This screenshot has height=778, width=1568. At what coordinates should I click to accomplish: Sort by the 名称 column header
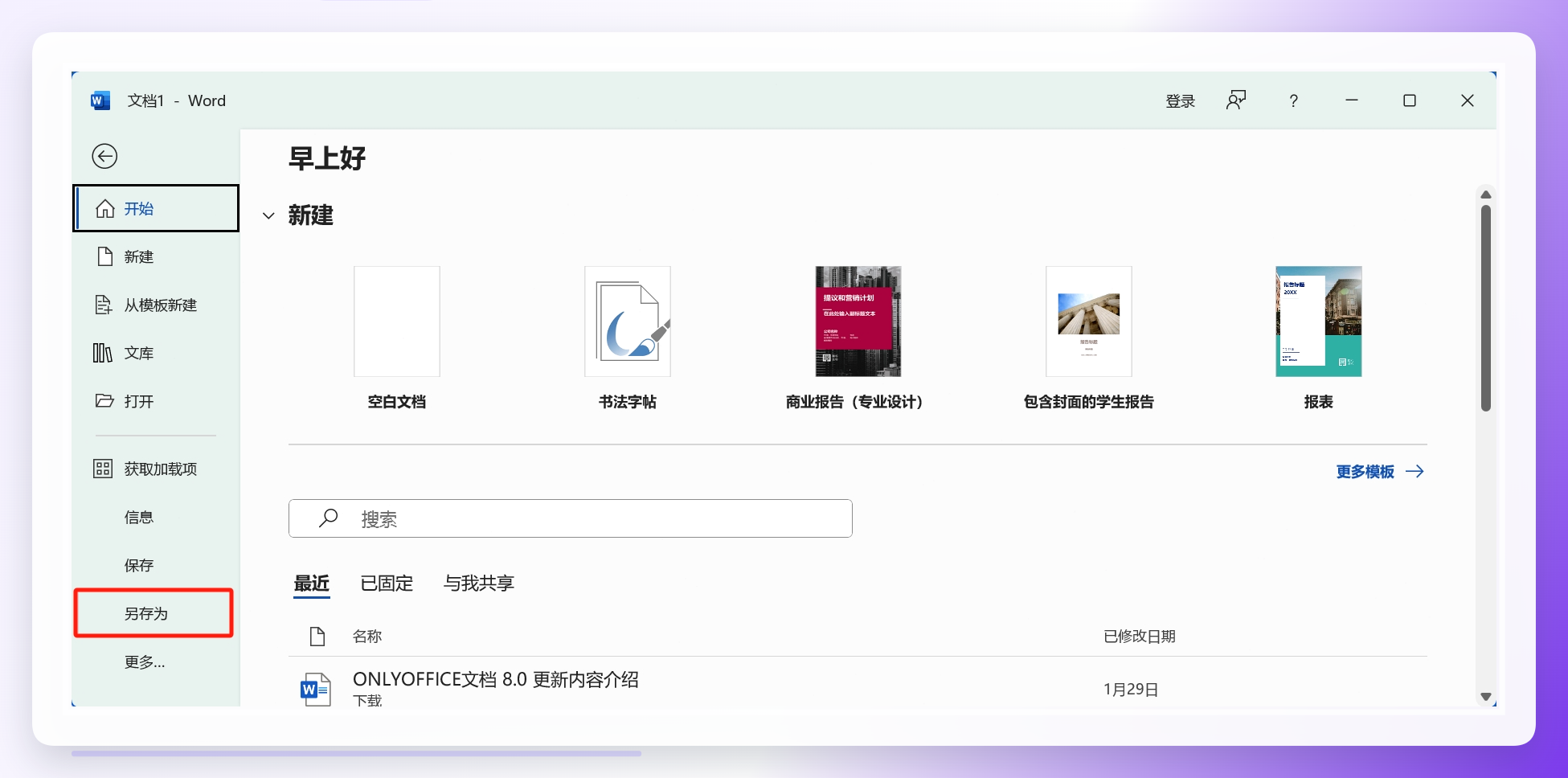[x=367, y=637]
